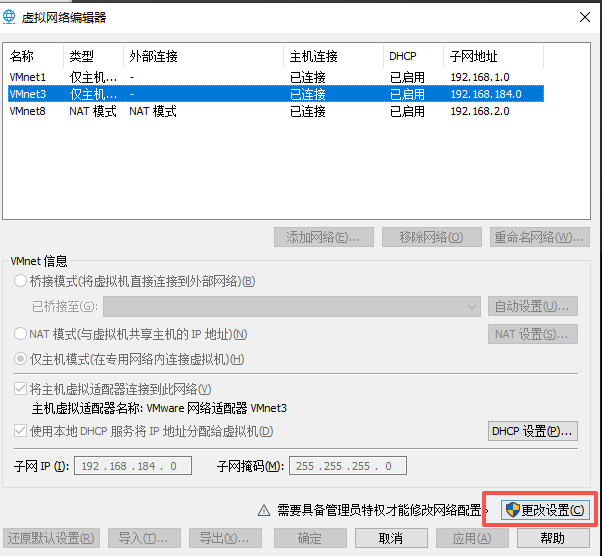
Task: Open the 已桥接至(G) dropdown
Action: 292,306
